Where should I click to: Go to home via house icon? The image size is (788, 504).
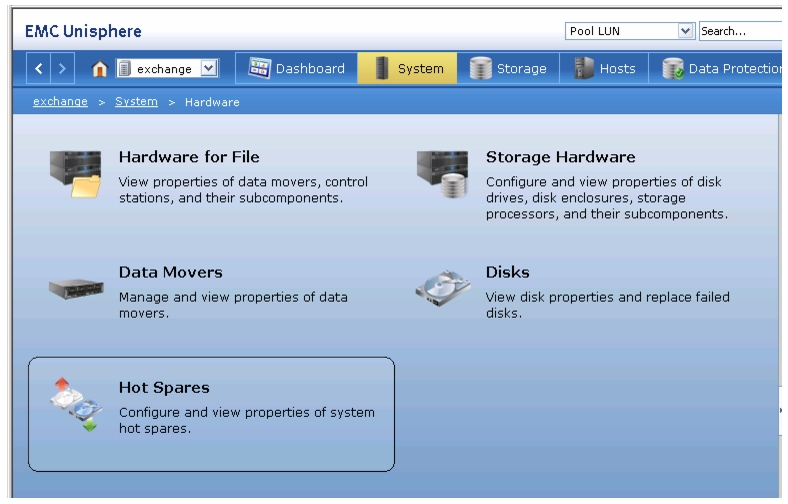pos(100,68)
